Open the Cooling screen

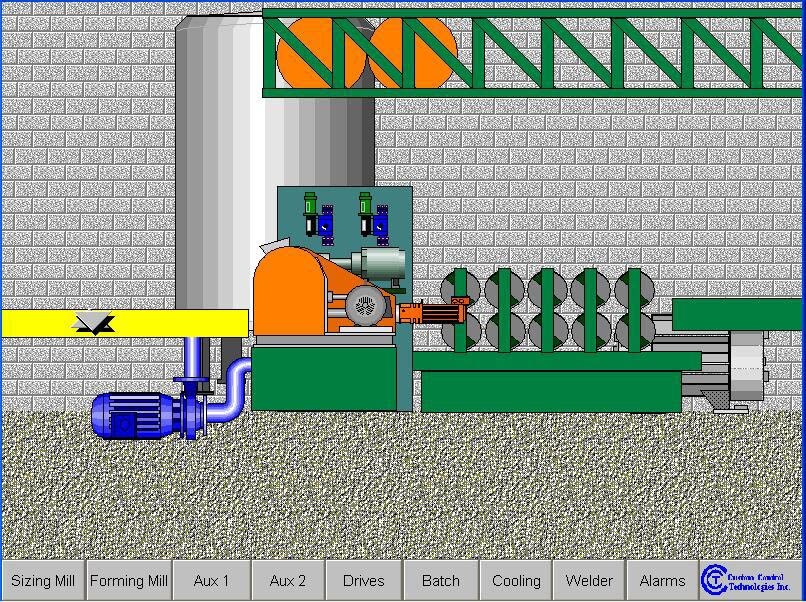tap(516, 580)
